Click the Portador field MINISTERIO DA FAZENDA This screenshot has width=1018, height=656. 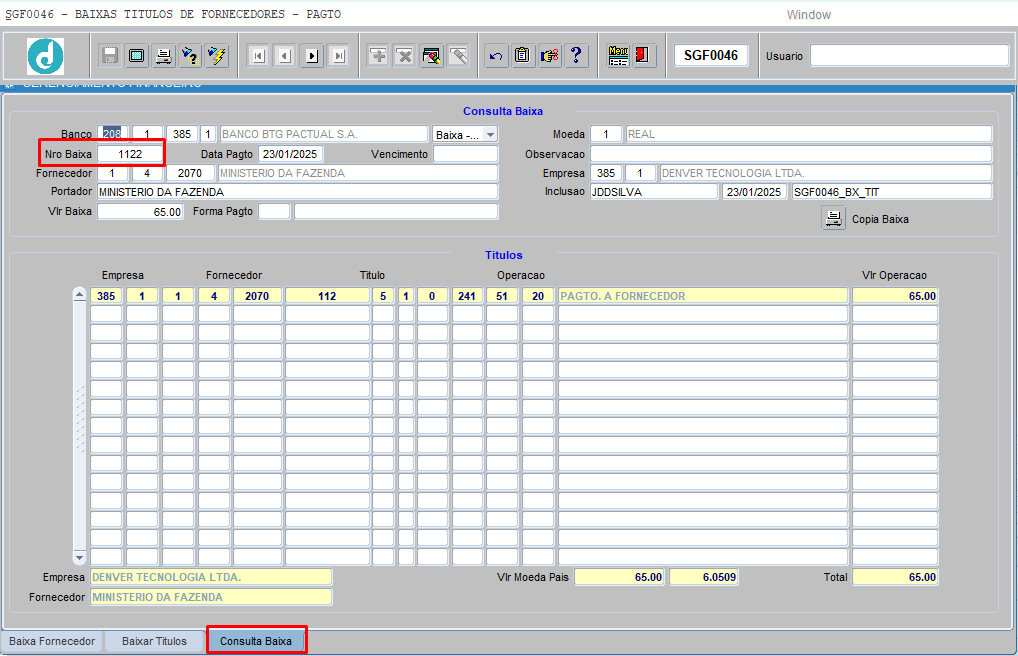[298, 192]
